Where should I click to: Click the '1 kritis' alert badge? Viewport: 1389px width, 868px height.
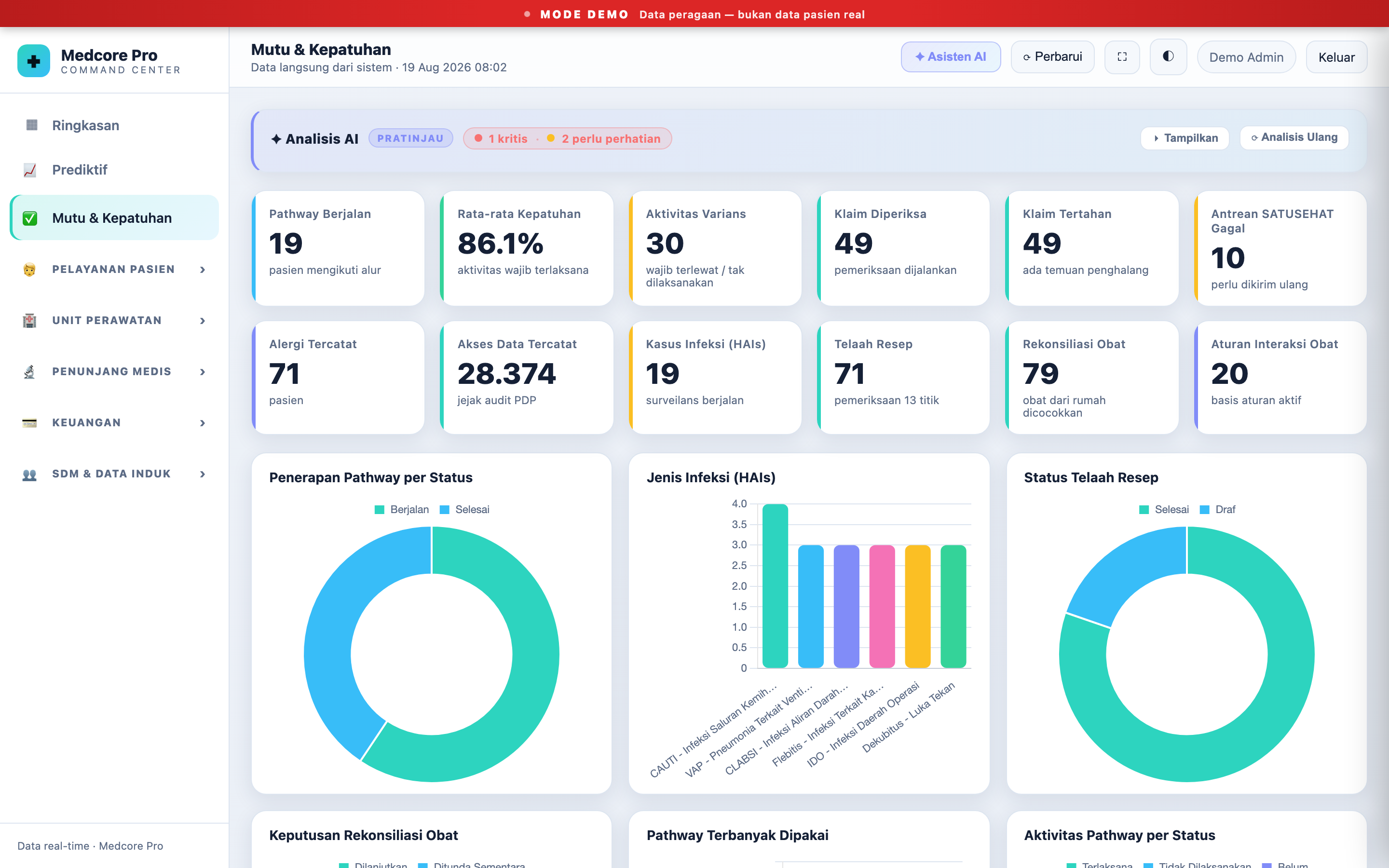(501, 138)
